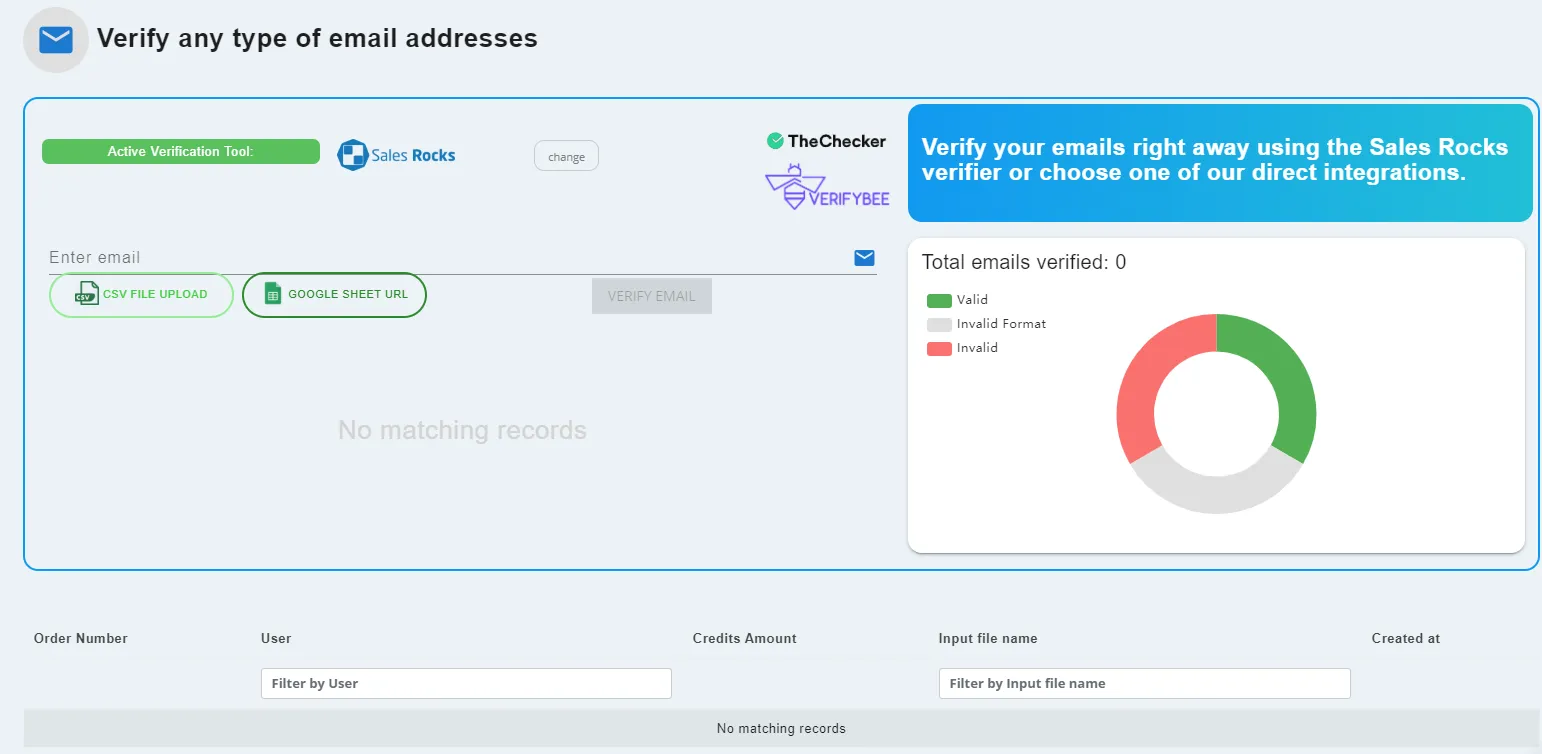Screen dimensions: 1542x754
Task: Click the VERIFY EMAIL button
Action: [651, 295]
